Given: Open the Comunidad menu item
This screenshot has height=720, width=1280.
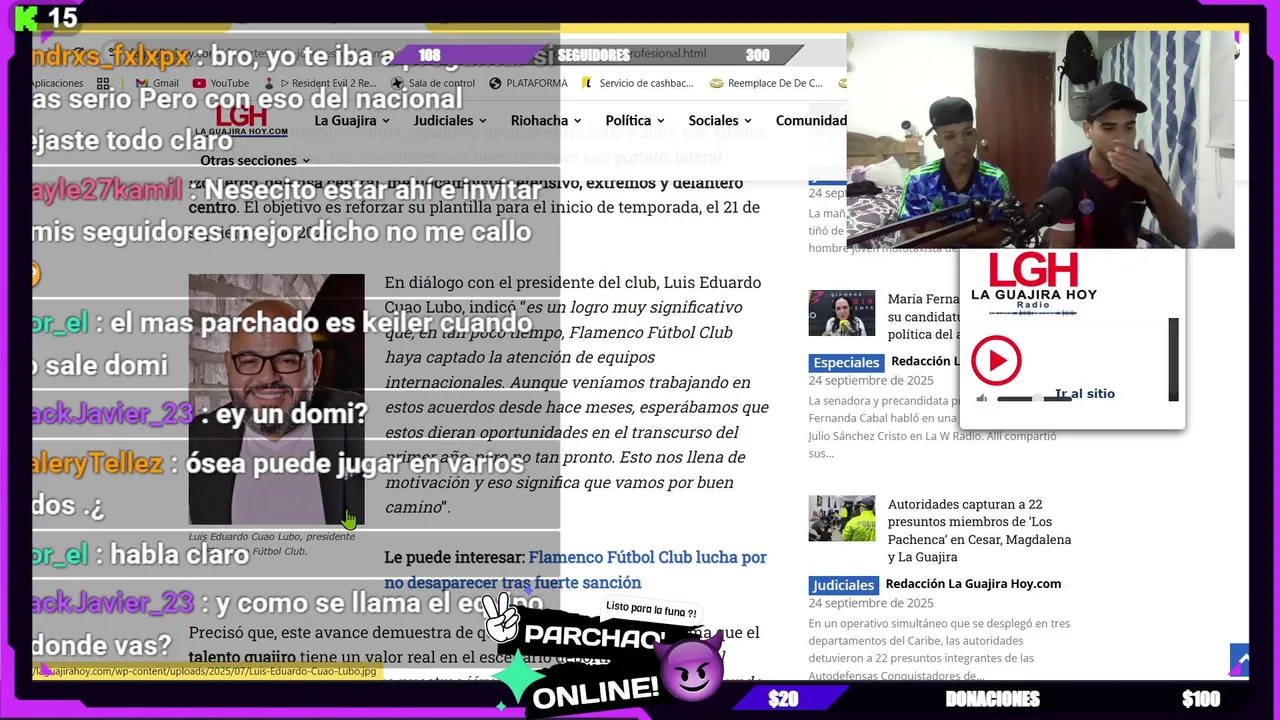Looking at the screenshot, I should pos(811,120).
